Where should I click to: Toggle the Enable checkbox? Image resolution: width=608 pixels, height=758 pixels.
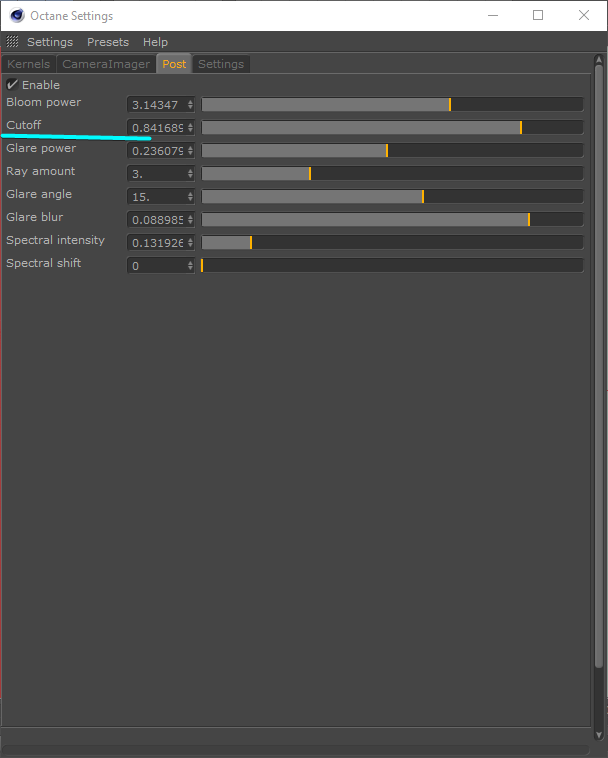point(12,85)
